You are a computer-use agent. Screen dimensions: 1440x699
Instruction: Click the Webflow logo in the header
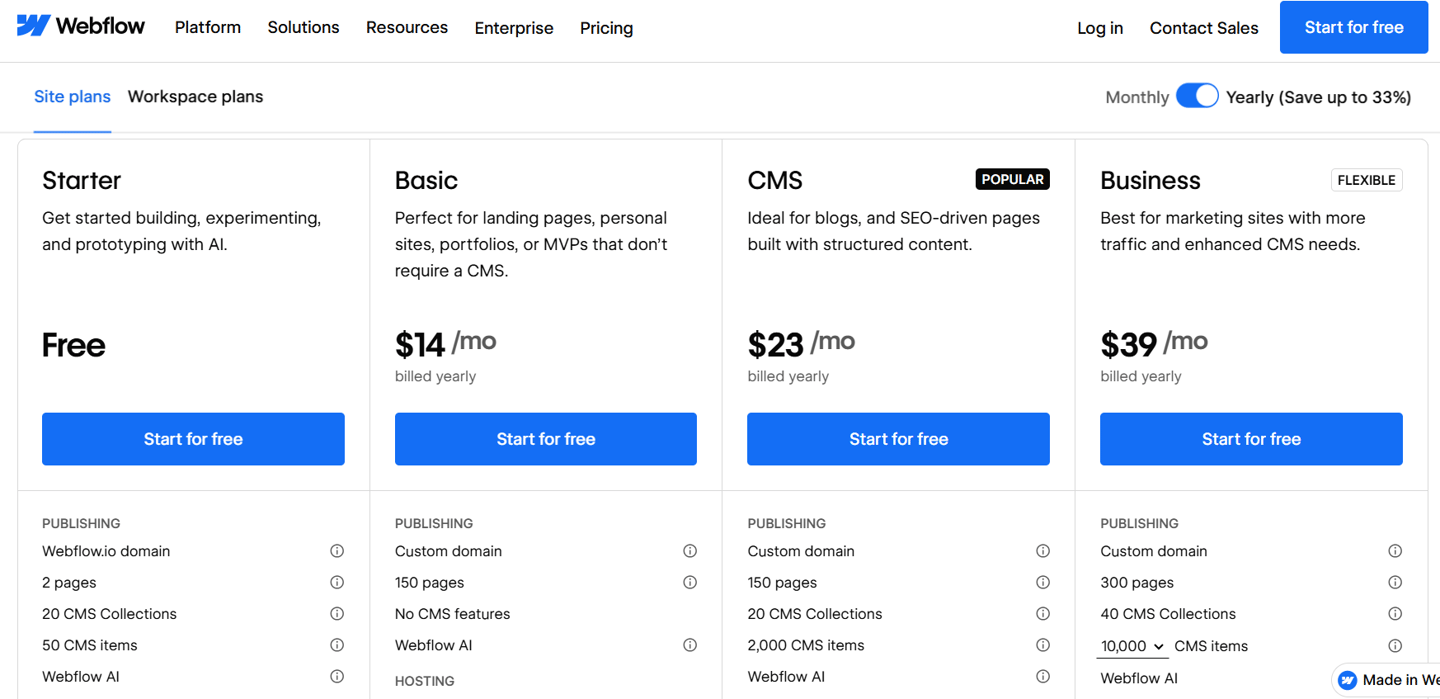coord(80,25)
